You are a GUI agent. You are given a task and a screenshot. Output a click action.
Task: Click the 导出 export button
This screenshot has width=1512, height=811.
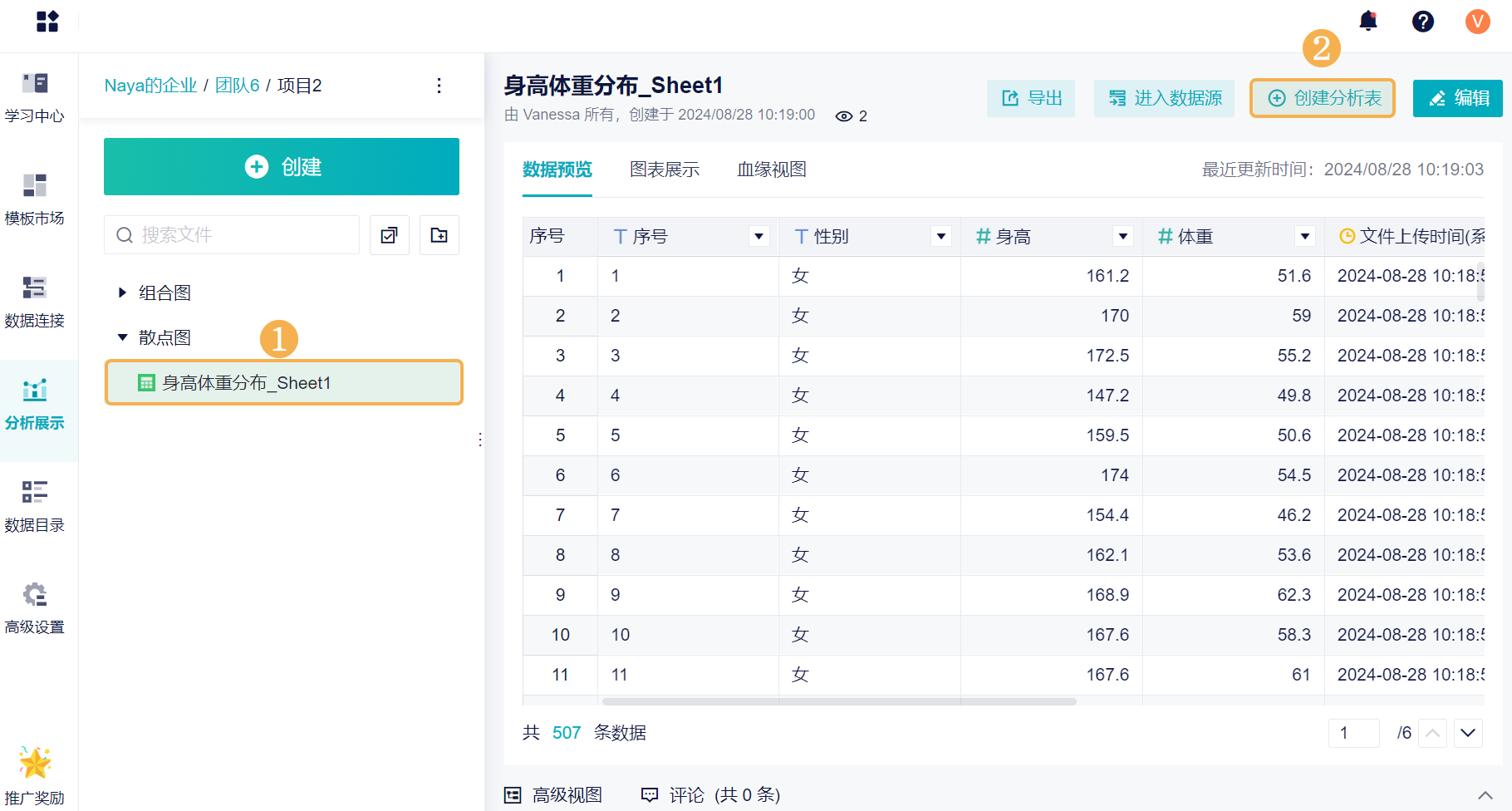click(1031, 98)
